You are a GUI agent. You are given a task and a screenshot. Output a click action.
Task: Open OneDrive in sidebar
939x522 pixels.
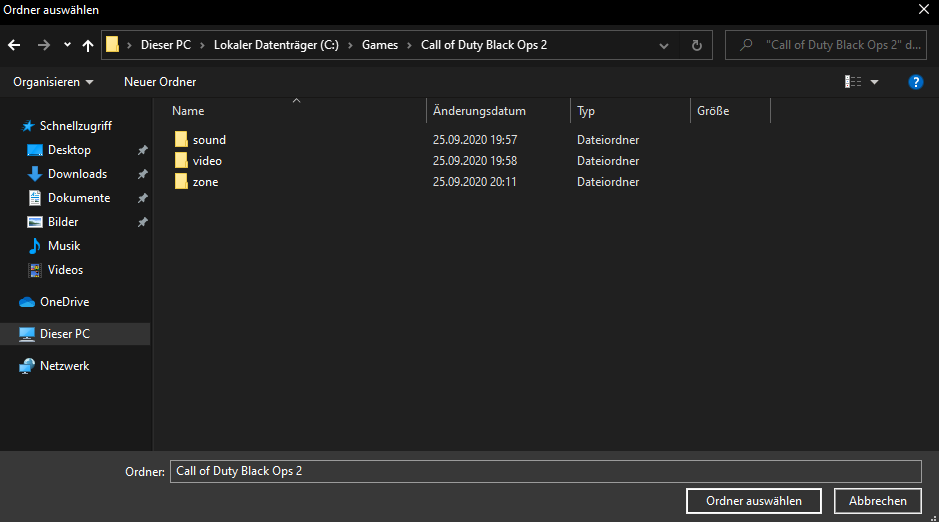click(65, 302)
